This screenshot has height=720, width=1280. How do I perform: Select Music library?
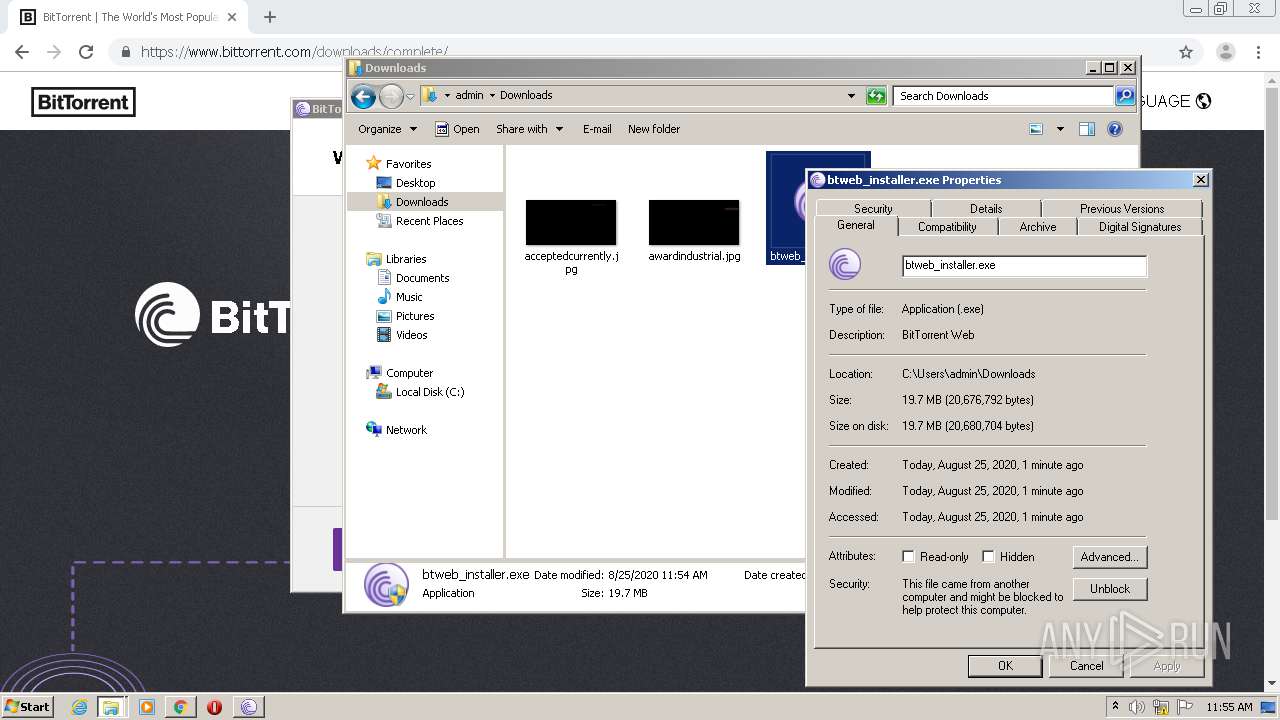[409, 297]
